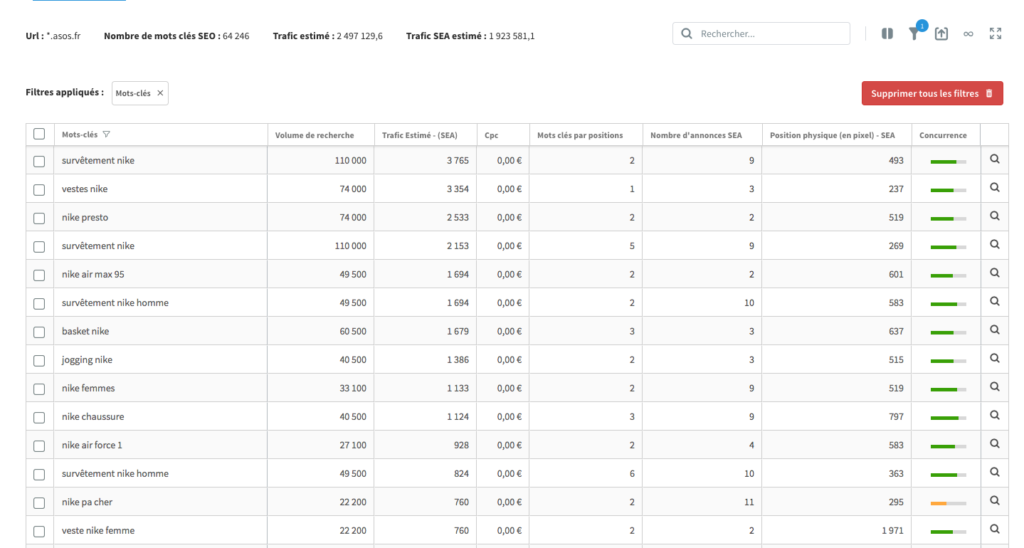Image resolution: width=1024 pixels, height=548 pixels.
Task: Open magnifier for survêtement nike row with 2 153 traffic
Action: tap(995, 244)
